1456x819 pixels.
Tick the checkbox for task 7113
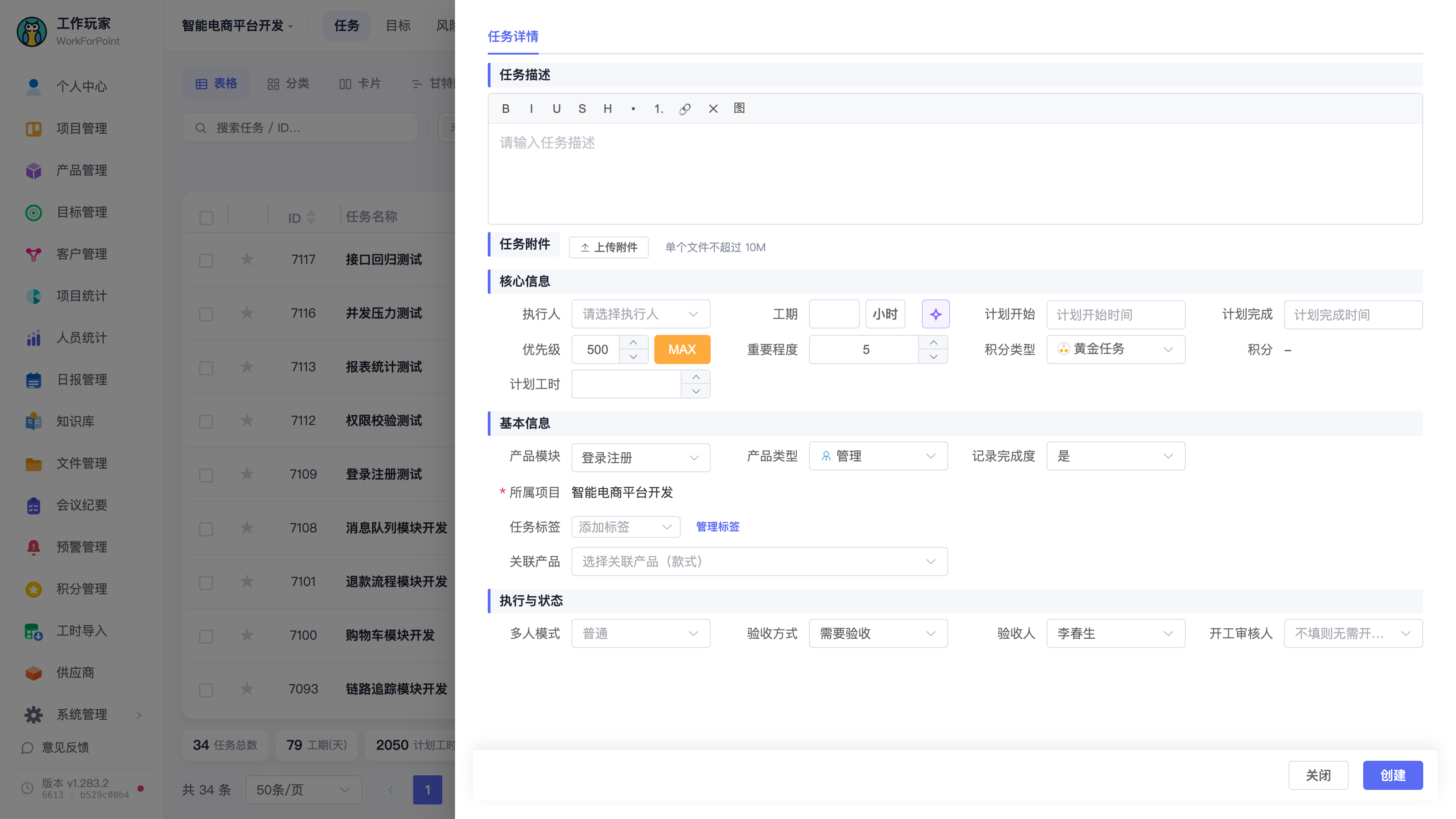[206, 367]
